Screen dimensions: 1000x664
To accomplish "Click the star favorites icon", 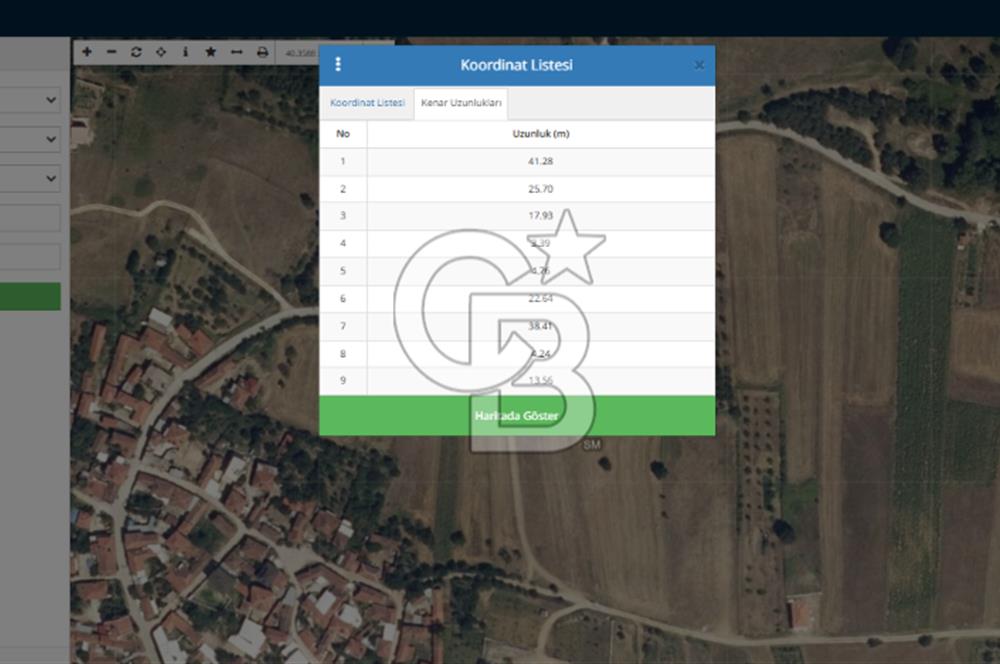I will click(x=210, y=52).
